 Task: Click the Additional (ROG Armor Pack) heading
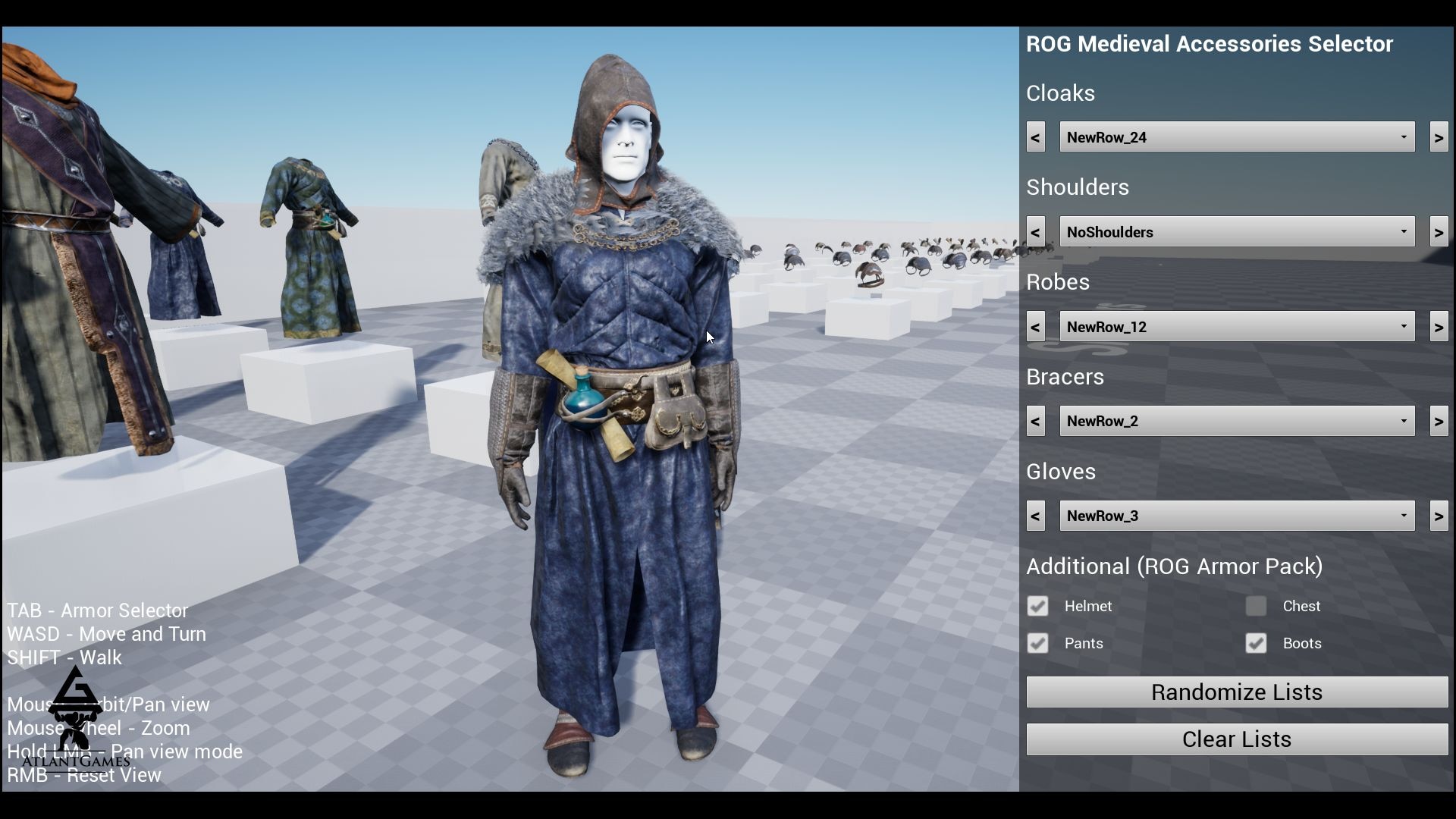1175,566
